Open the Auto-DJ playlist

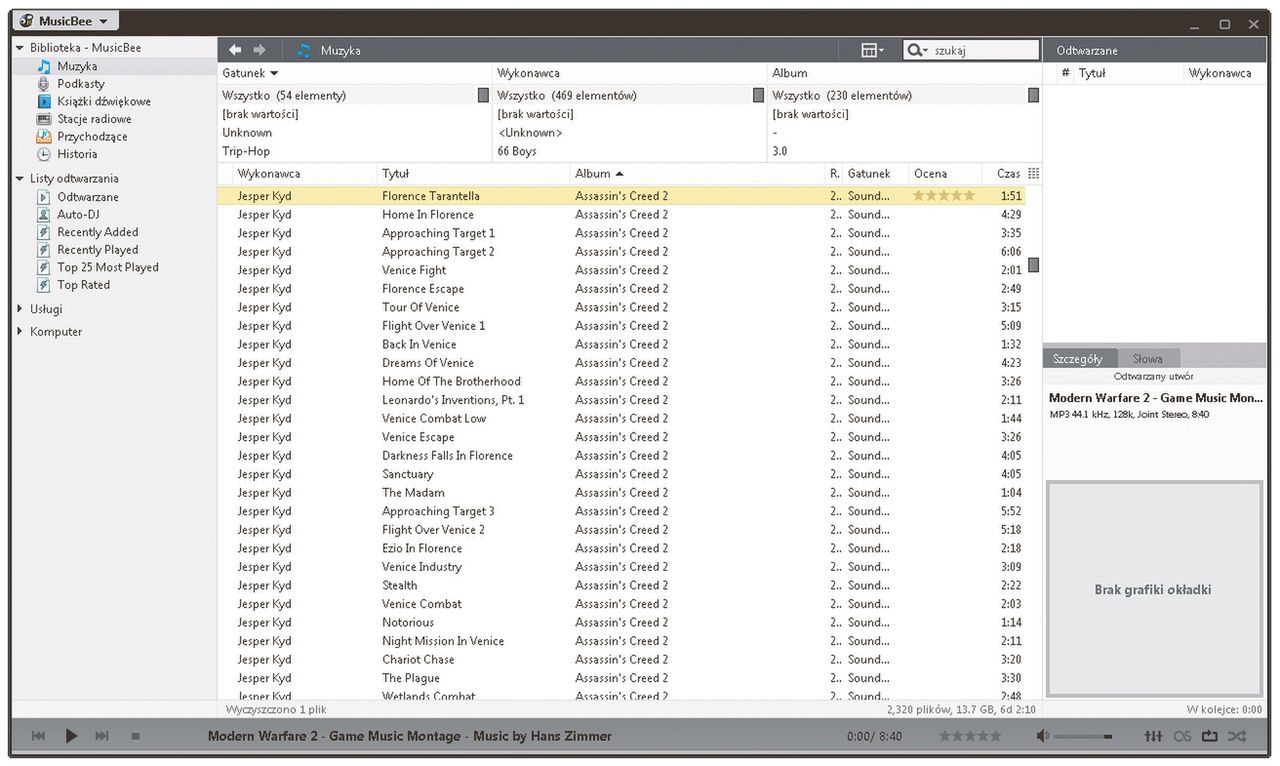[x=78, y=214]
